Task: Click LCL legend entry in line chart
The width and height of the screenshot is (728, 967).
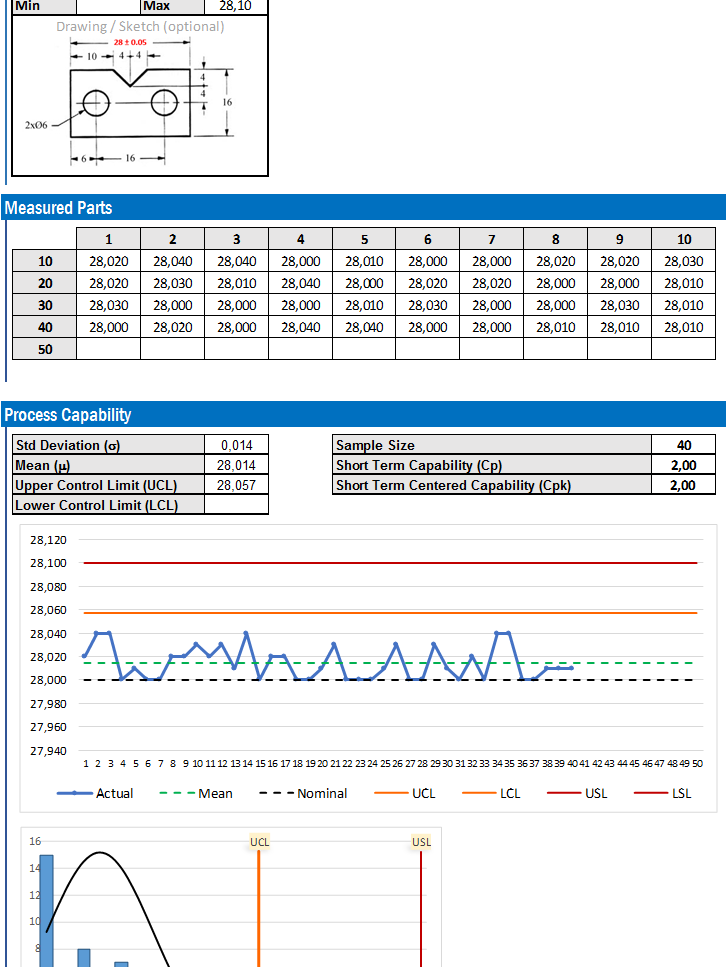Action: pyautogui.click(x=492, y=793)
